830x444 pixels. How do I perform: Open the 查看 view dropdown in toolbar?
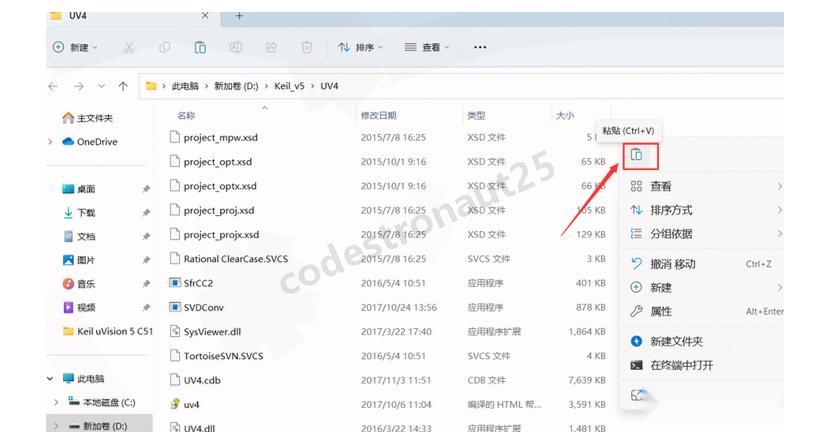coord(427,48)
